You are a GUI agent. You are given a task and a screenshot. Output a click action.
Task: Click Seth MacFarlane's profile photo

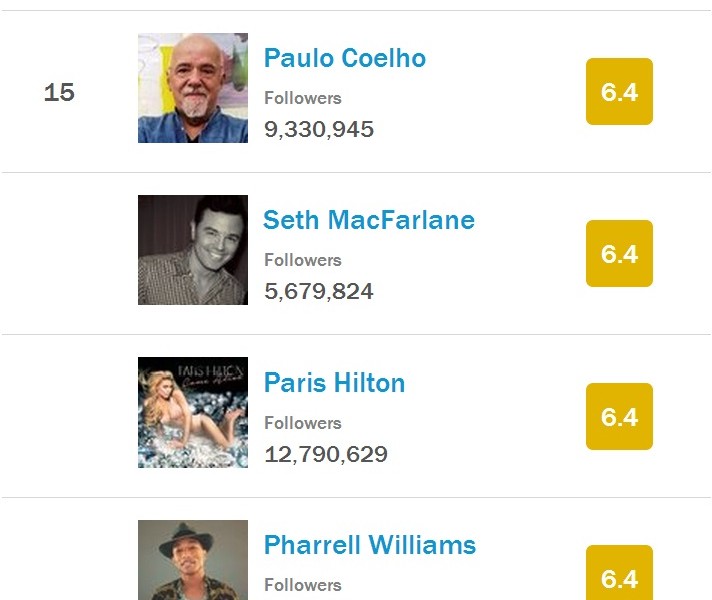[x=193, y=250]
